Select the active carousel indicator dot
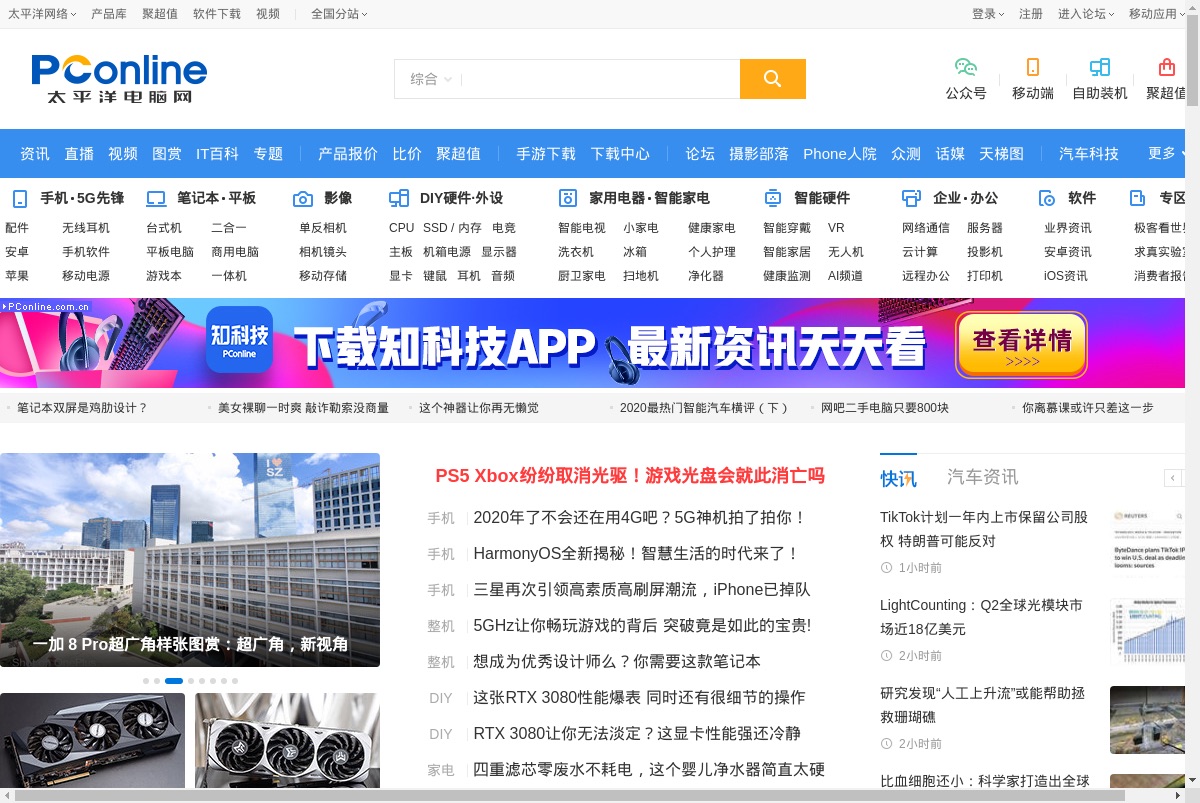 pos(174,681)
